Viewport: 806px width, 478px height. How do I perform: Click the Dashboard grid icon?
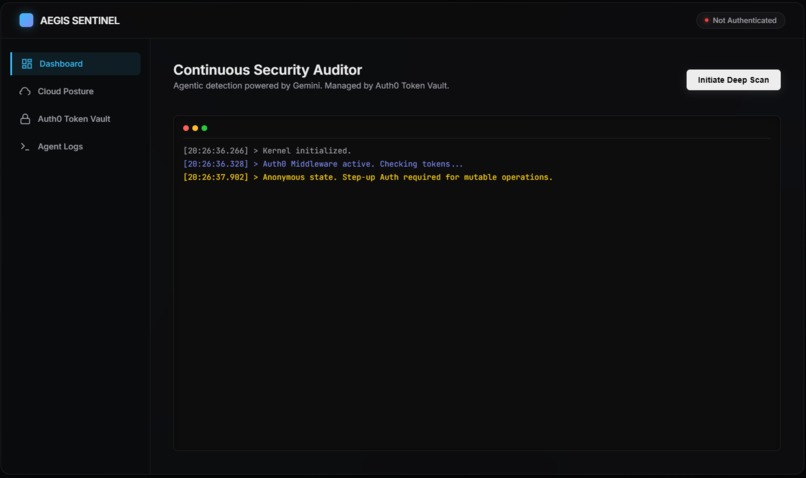pos(27,64)
